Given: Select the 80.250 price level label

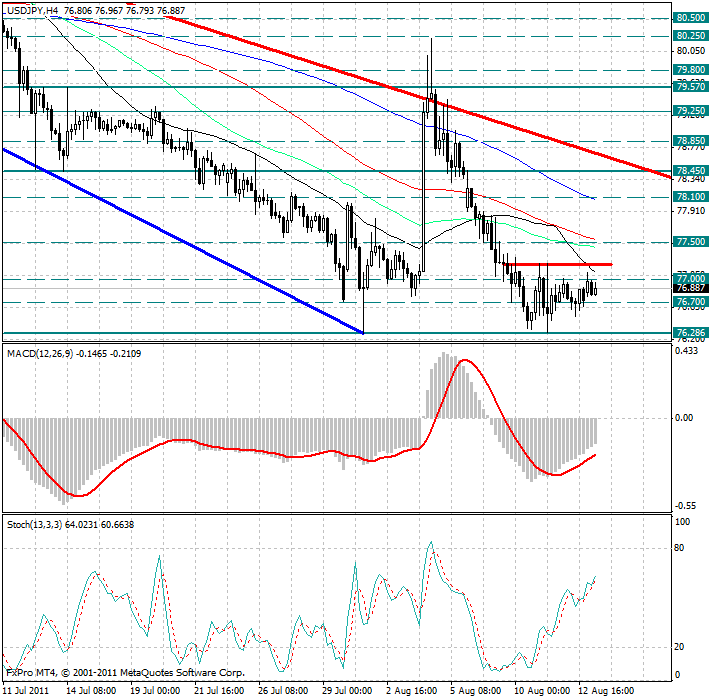Looking at the screenshot, I should 690,36.
